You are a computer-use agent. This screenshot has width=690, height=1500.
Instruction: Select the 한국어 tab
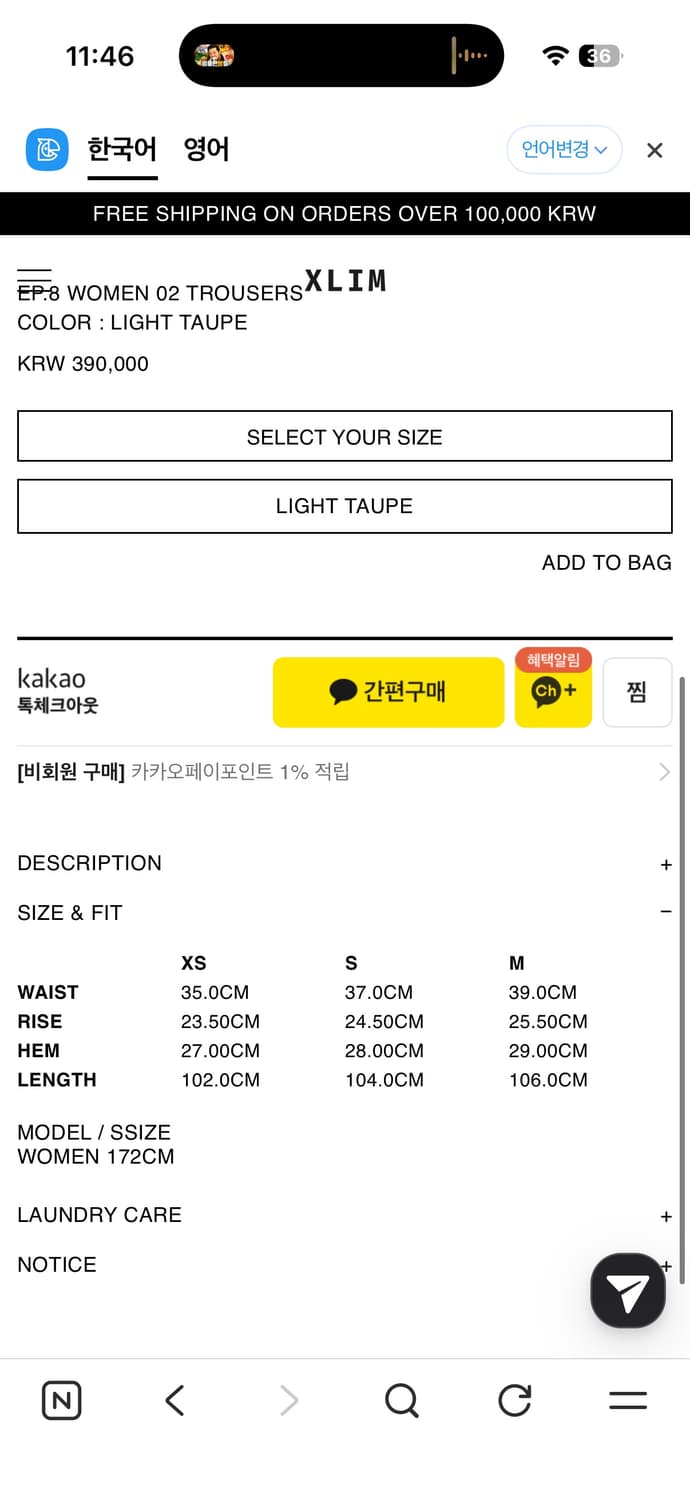point(122,150)
